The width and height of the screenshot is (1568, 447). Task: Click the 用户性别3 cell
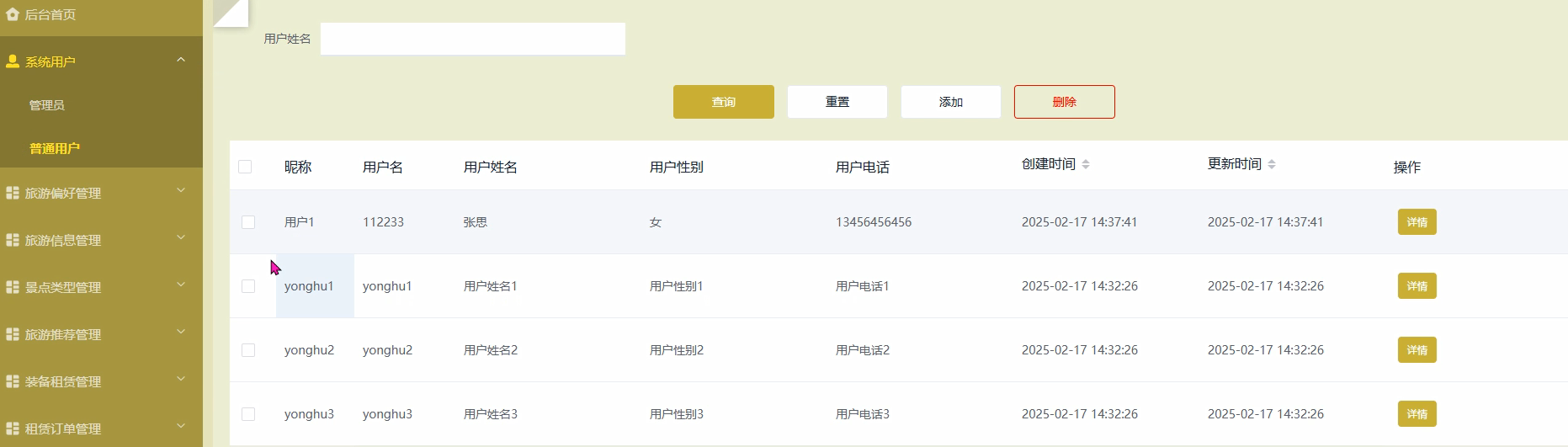pyautogui.click(x=677, y=414)
